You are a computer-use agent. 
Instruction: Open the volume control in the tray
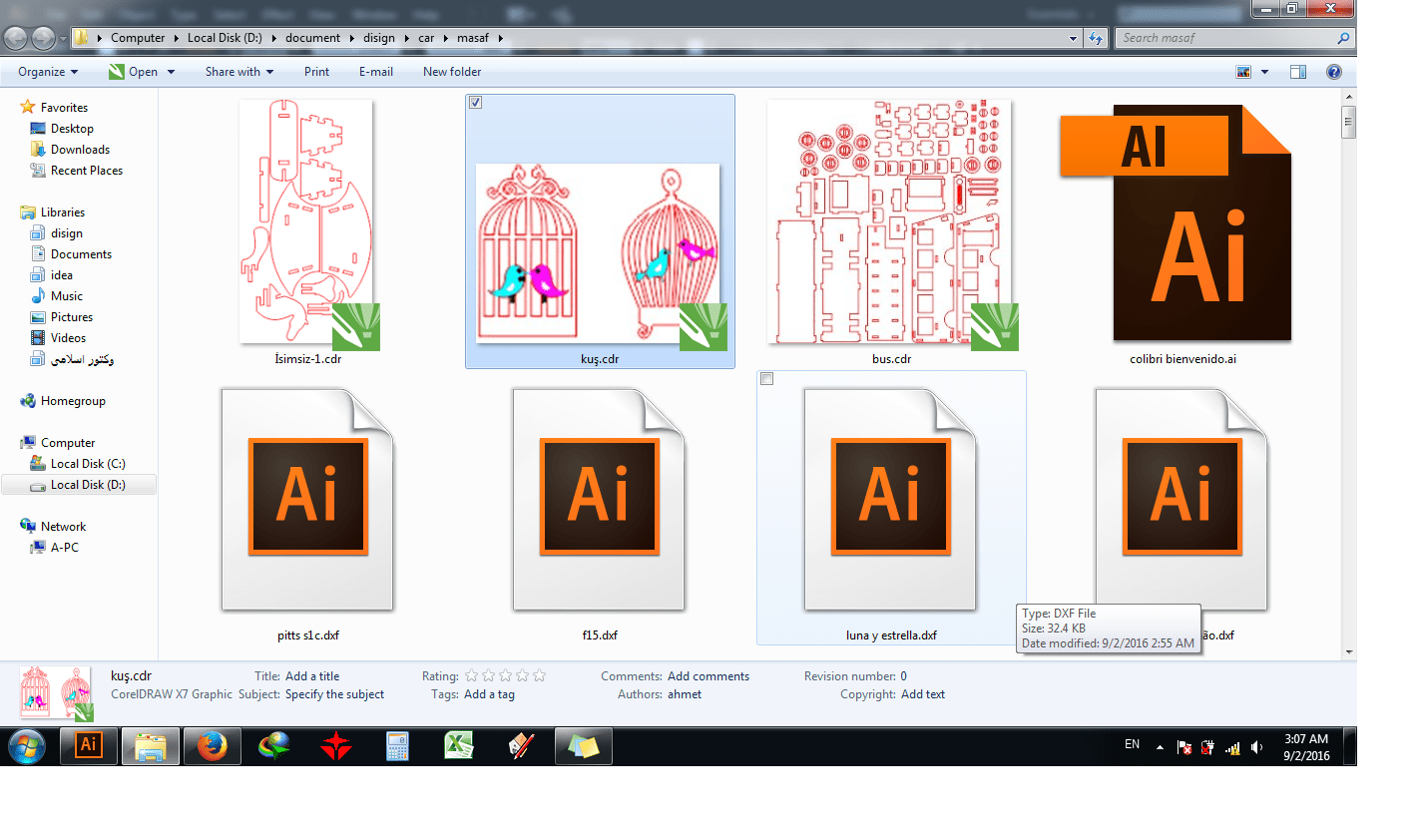[1257, 747]
